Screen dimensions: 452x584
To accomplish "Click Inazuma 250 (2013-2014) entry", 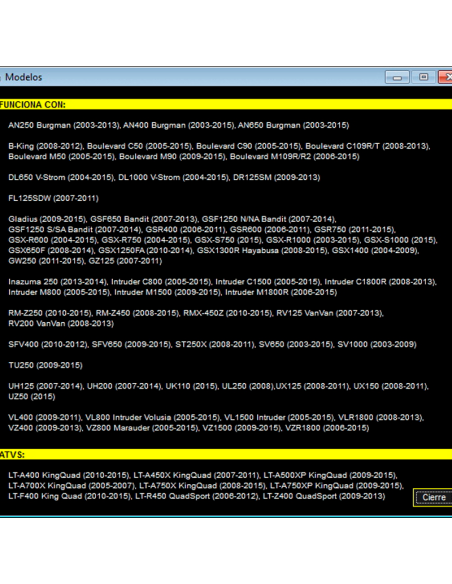I will (58, 282).
